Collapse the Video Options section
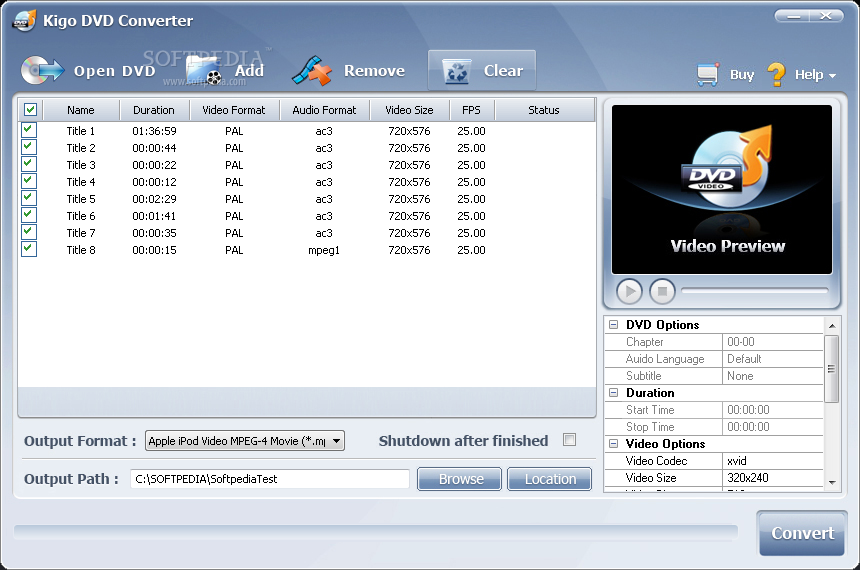This screenshot has width=860, height=570. 614,444
